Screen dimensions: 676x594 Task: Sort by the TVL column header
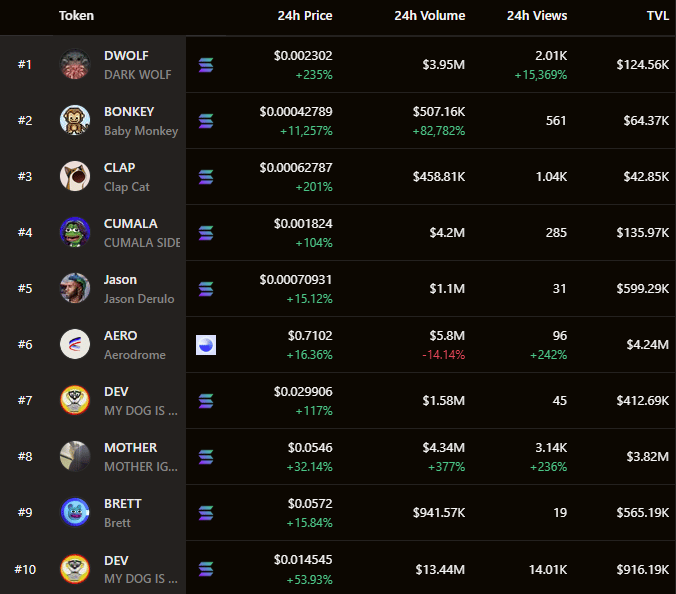point(658,16)
